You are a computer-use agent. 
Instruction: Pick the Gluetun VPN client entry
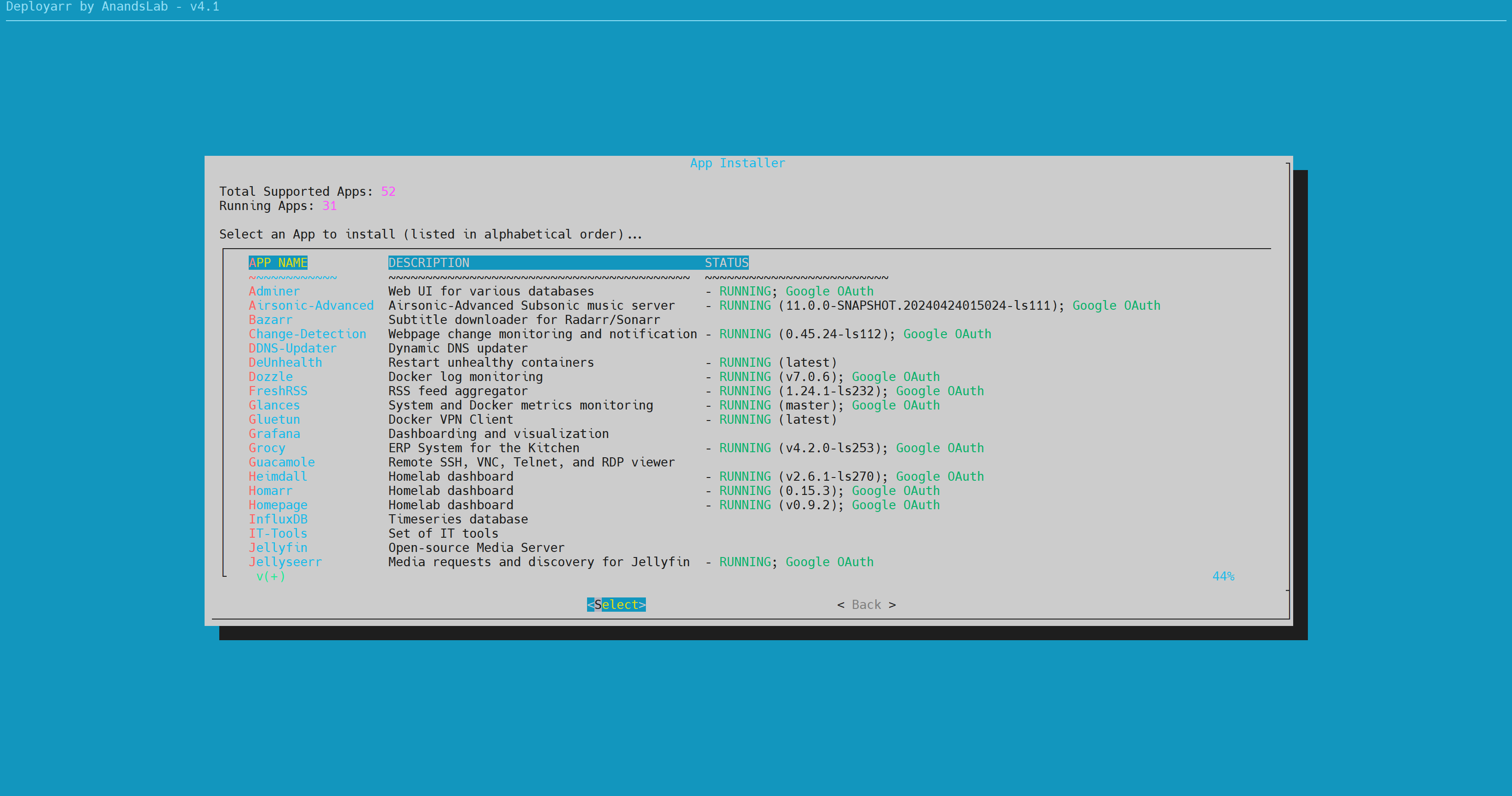click(274, 420)
